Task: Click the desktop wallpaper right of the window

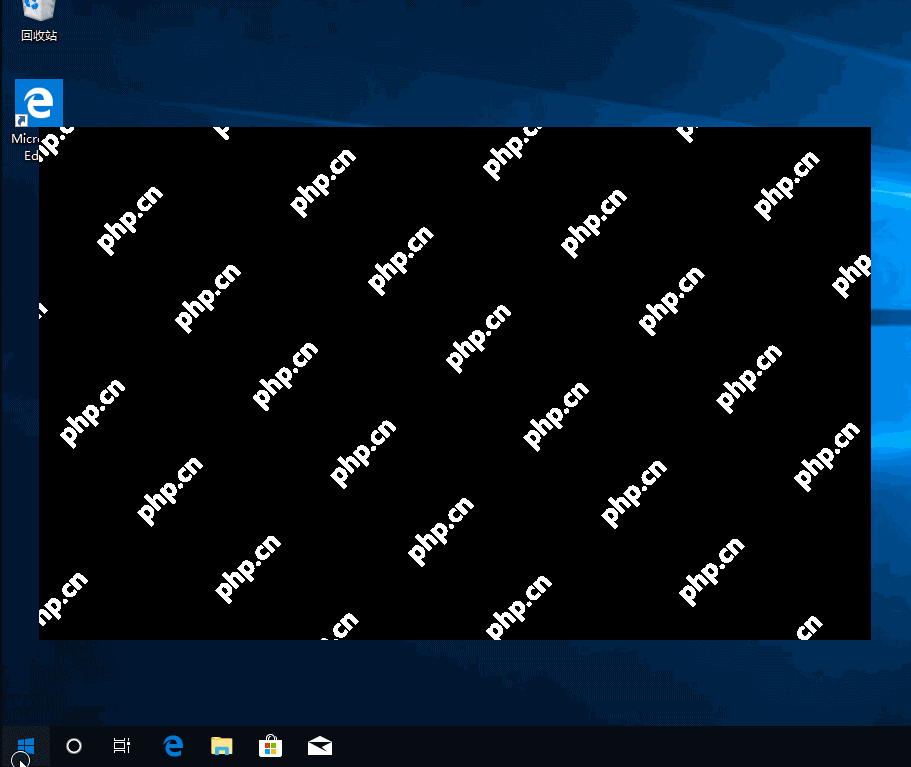Action: [890, 400]
